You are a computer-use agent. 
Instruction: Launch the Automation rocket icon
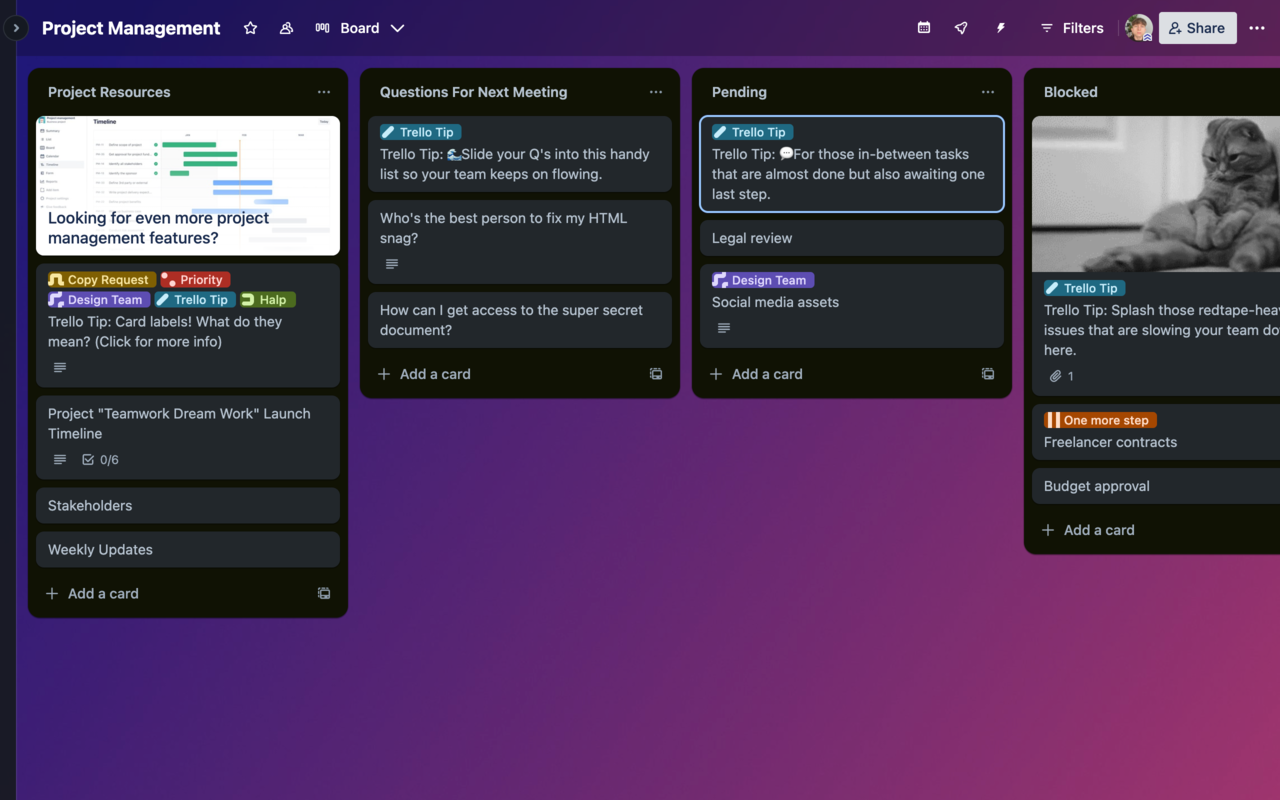960,28
